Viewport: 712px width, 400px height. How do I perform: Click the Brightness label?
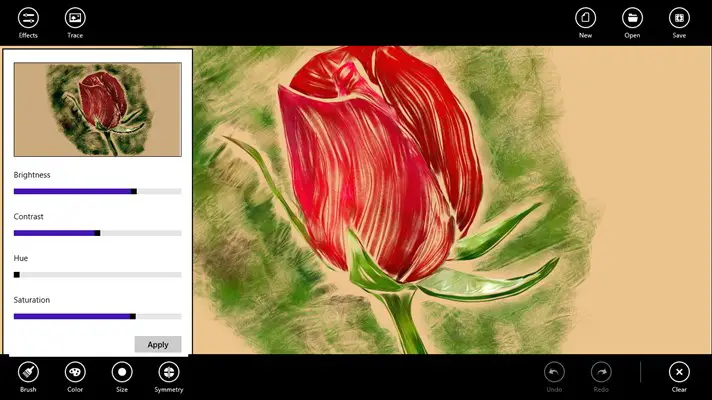[32, 175]
